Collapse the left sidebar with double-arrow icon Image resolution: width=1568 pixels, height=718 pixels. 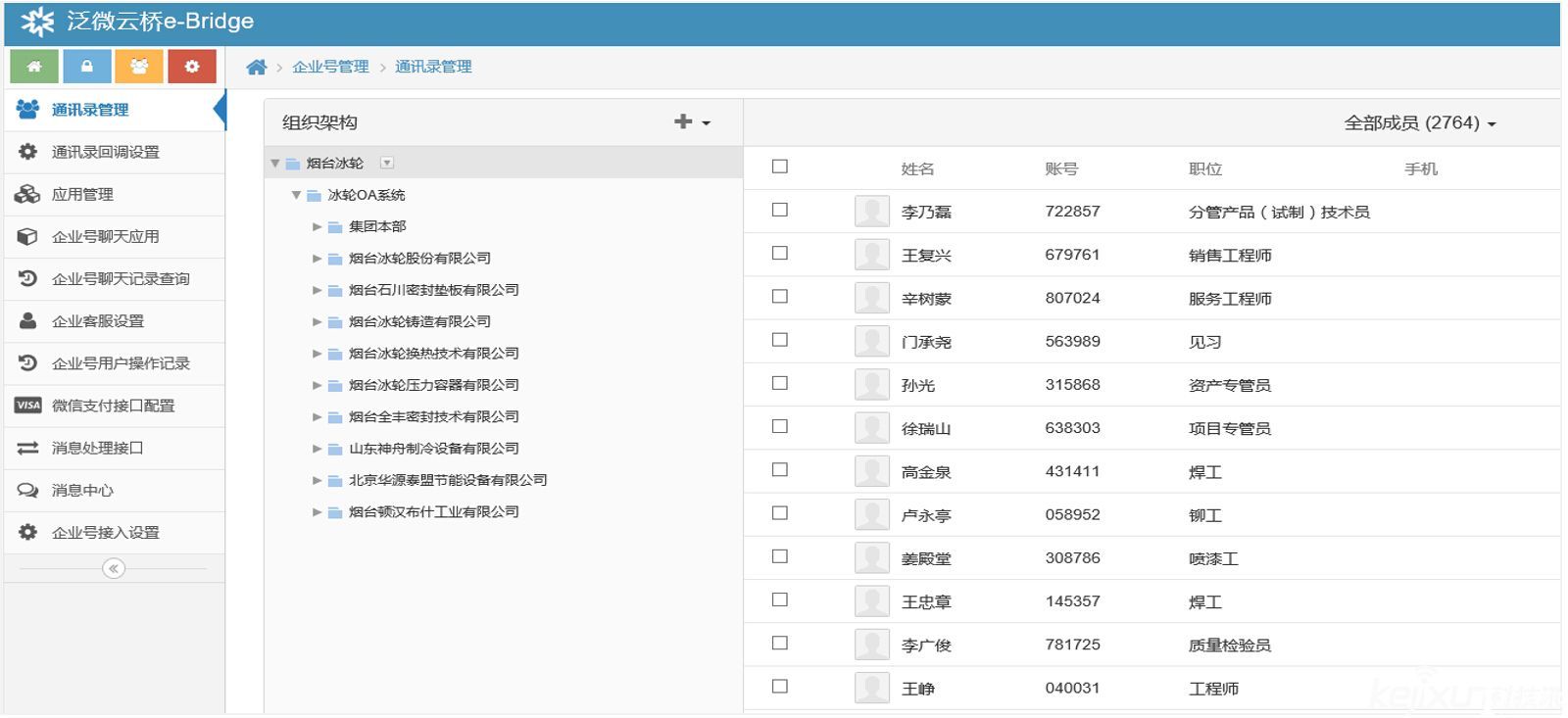[x=114, y=568]
